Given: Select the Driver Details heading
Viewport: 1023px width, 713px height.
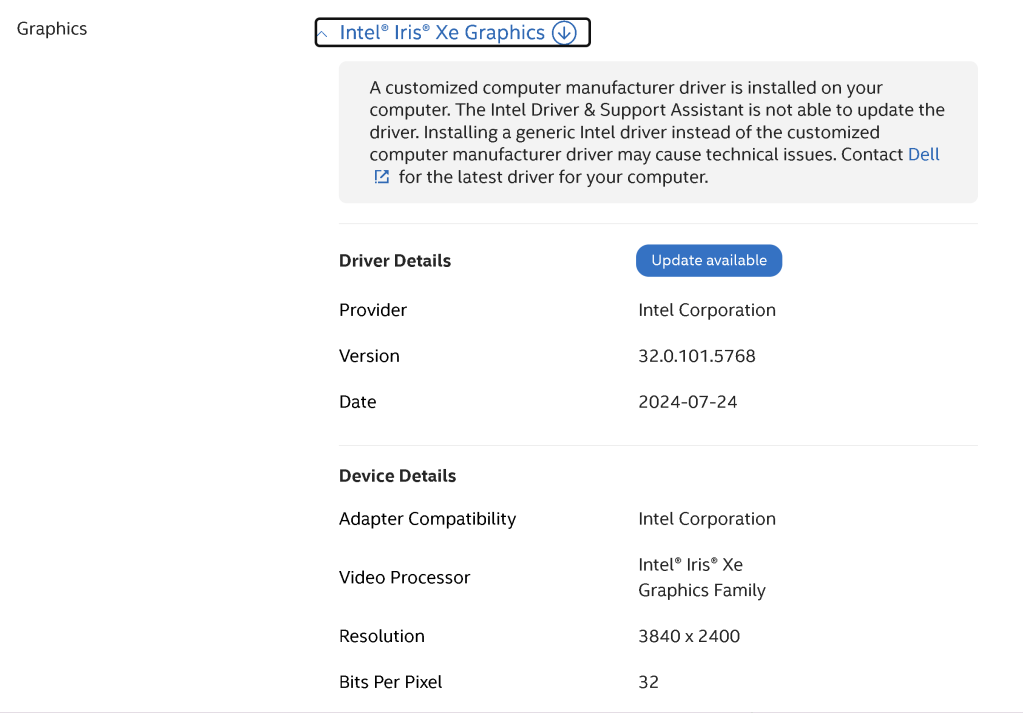Looking at the screenshot, I should pyautogui.click(x=395, y=261).
